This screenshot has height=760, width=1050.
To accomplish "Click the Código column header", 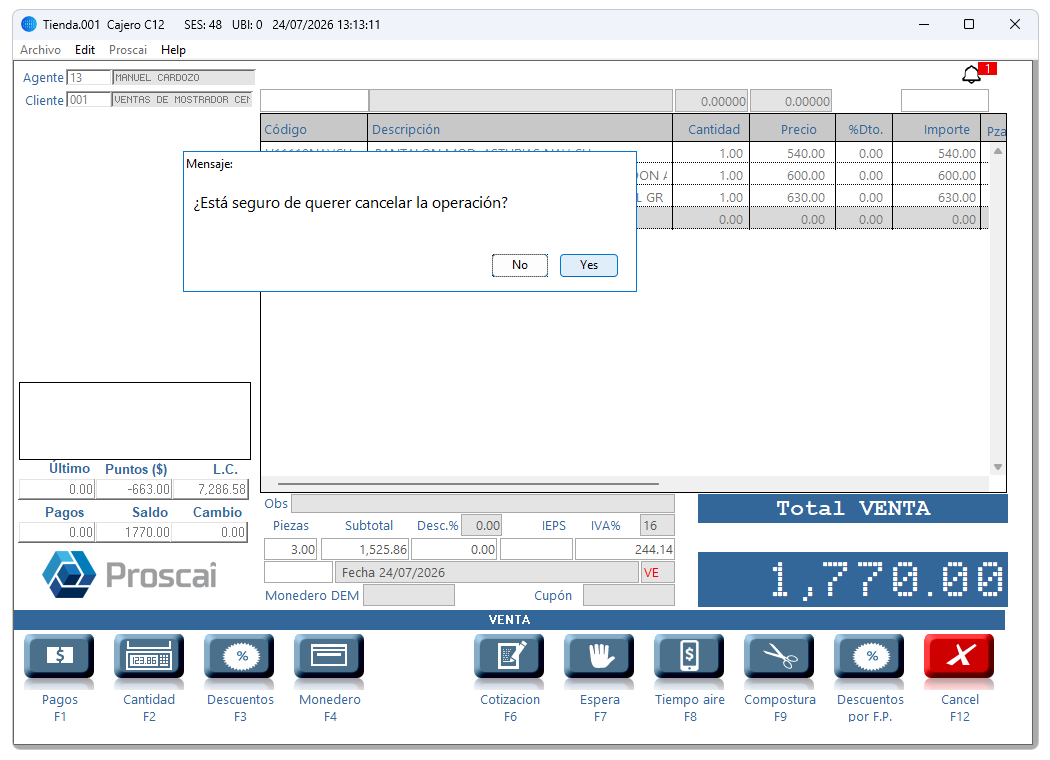I will 314,129.
